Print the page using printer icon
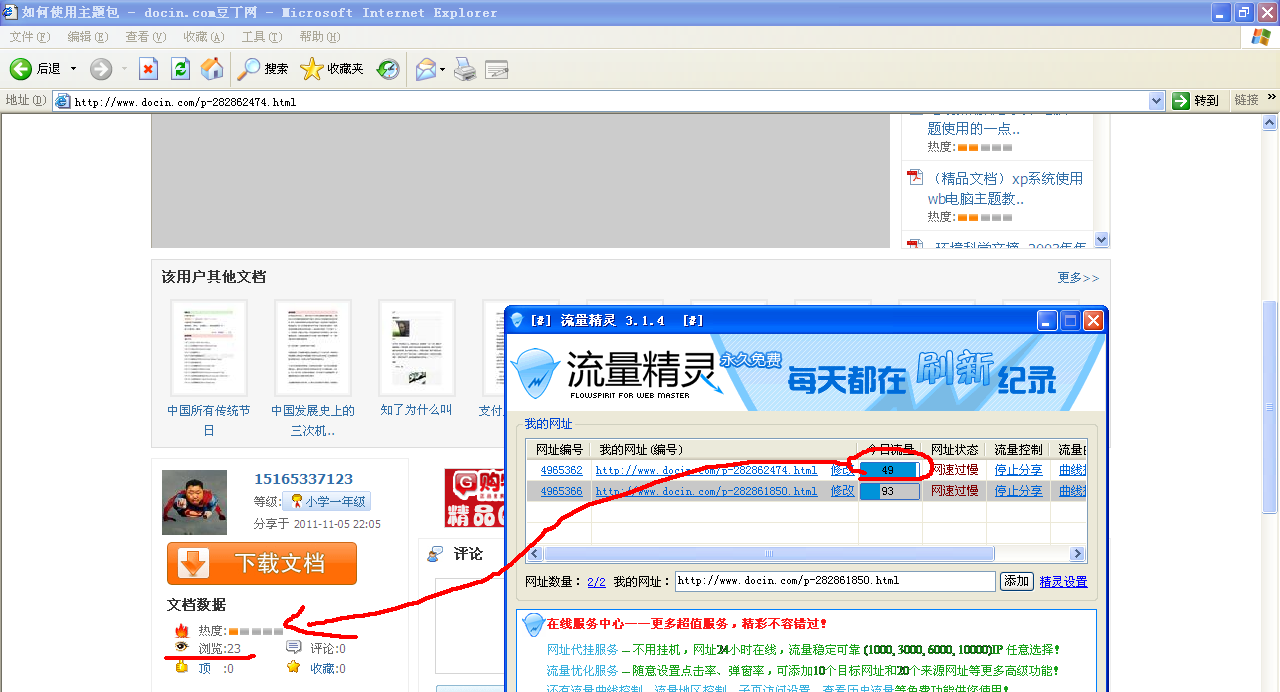 click(x=465, y=69)
